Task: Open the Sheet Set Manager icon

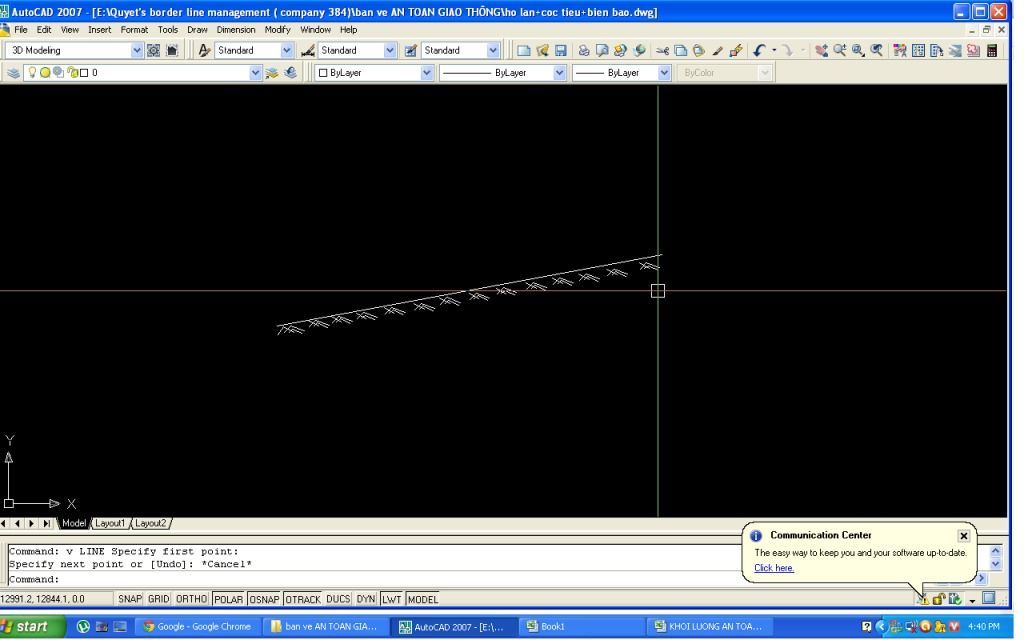Action: [955, 50]
